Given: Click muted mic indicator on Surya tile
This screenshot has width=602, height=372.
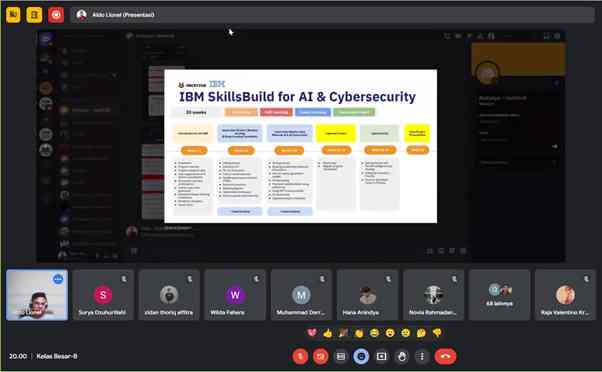Looking at the screenshot, I should 124,279.
